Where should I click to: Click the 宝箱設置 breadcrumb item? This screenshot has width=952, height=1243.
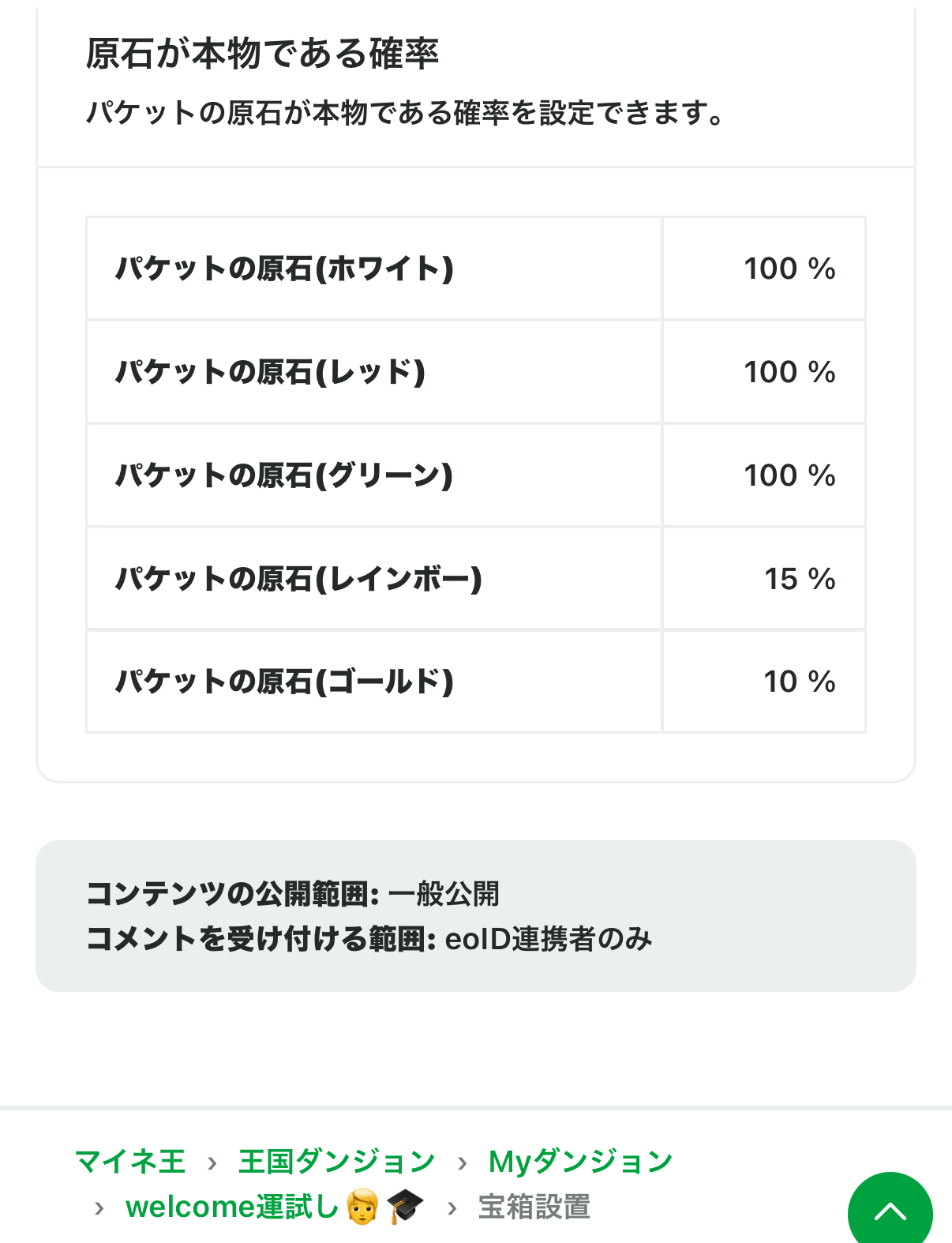[534, 1207]
